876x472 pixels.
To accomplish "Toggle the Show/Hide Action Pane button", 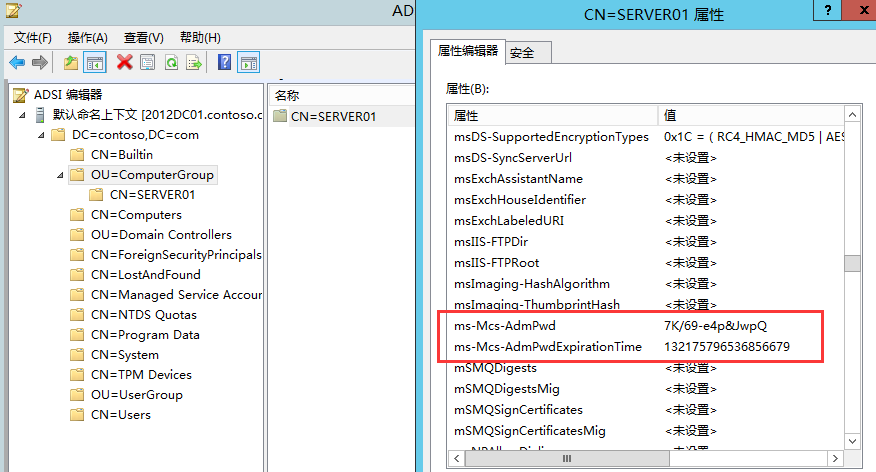I will click(x=249, y=63).
